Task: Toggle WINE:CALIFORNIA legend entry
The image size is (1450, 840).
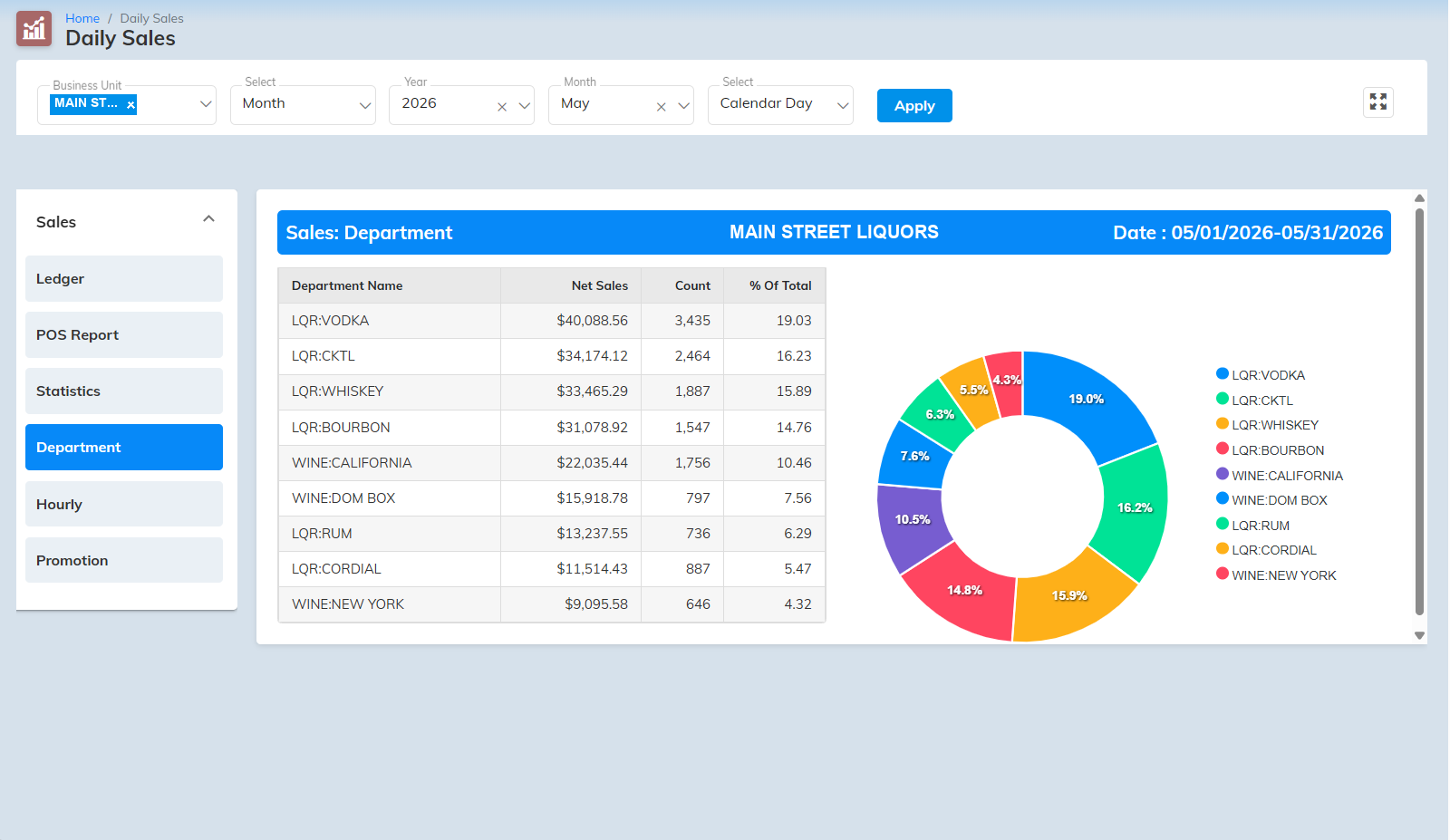Action: click(x=1280, y=476)
